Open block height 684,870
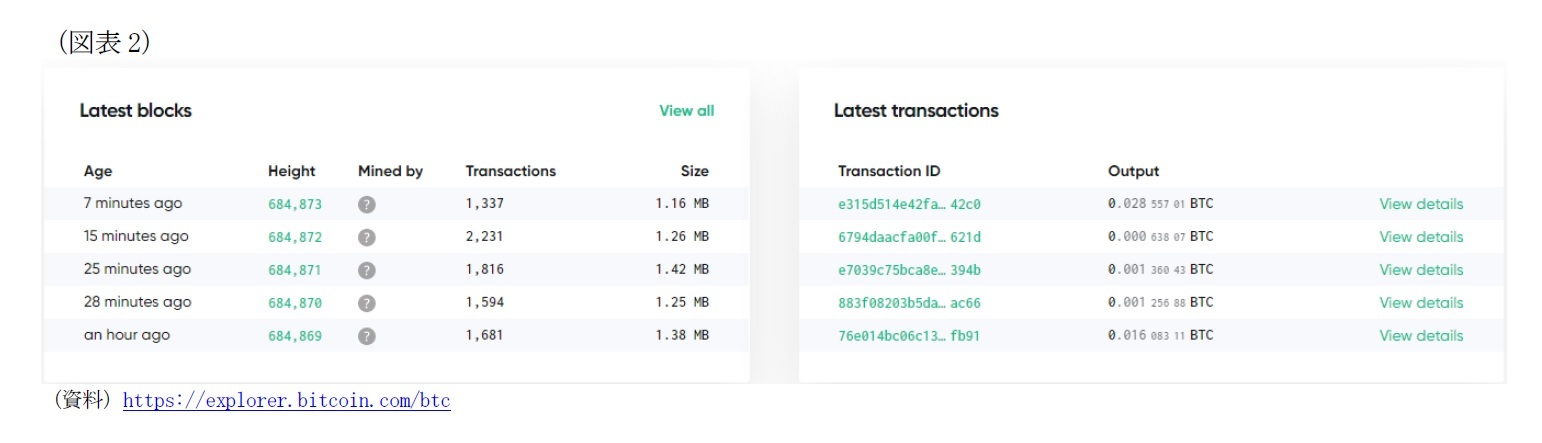The height and width of the screenshot is (443, 1542). 295,303
